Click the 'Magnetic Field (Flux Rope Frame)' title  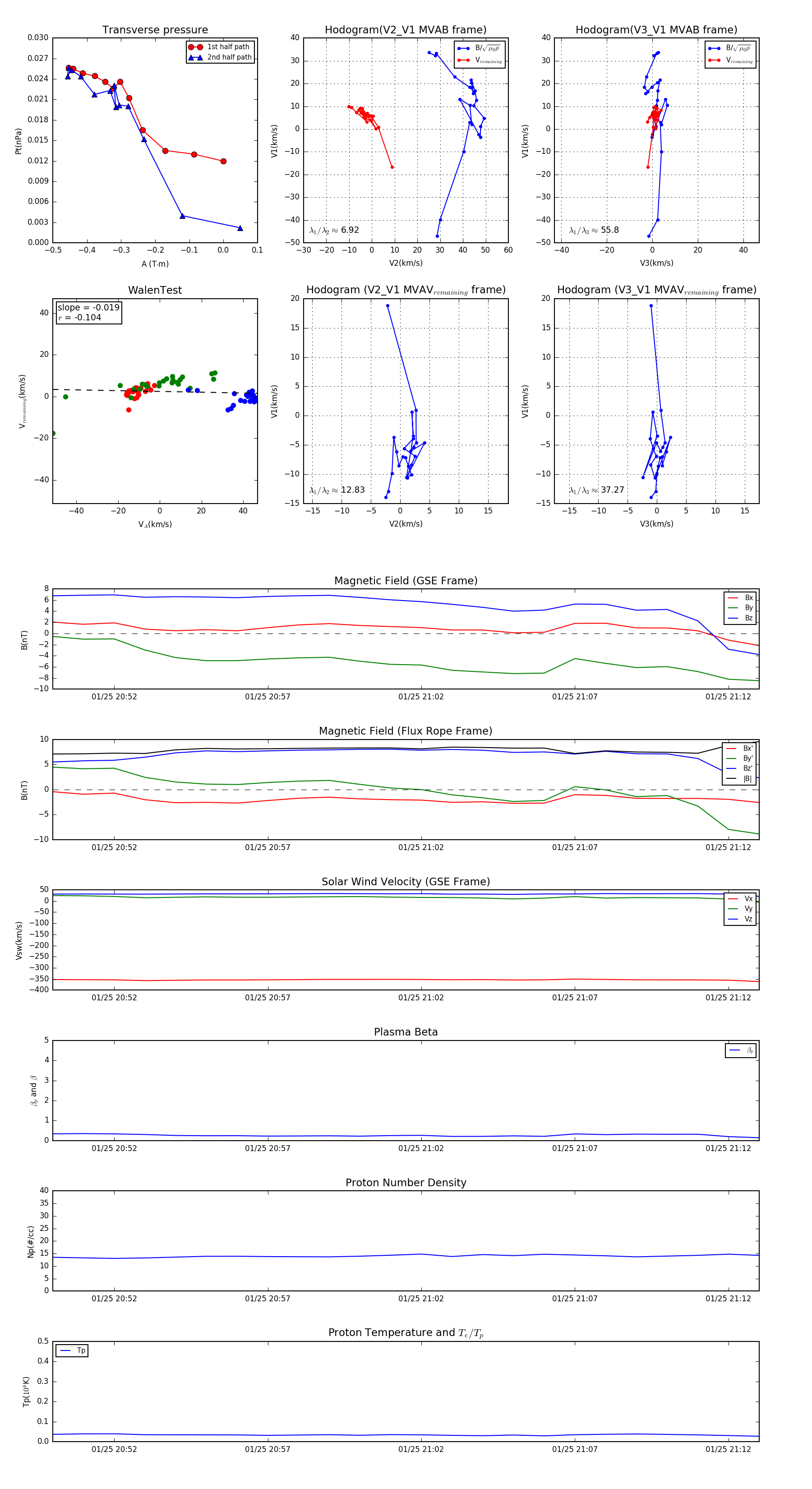click(406, 731)
